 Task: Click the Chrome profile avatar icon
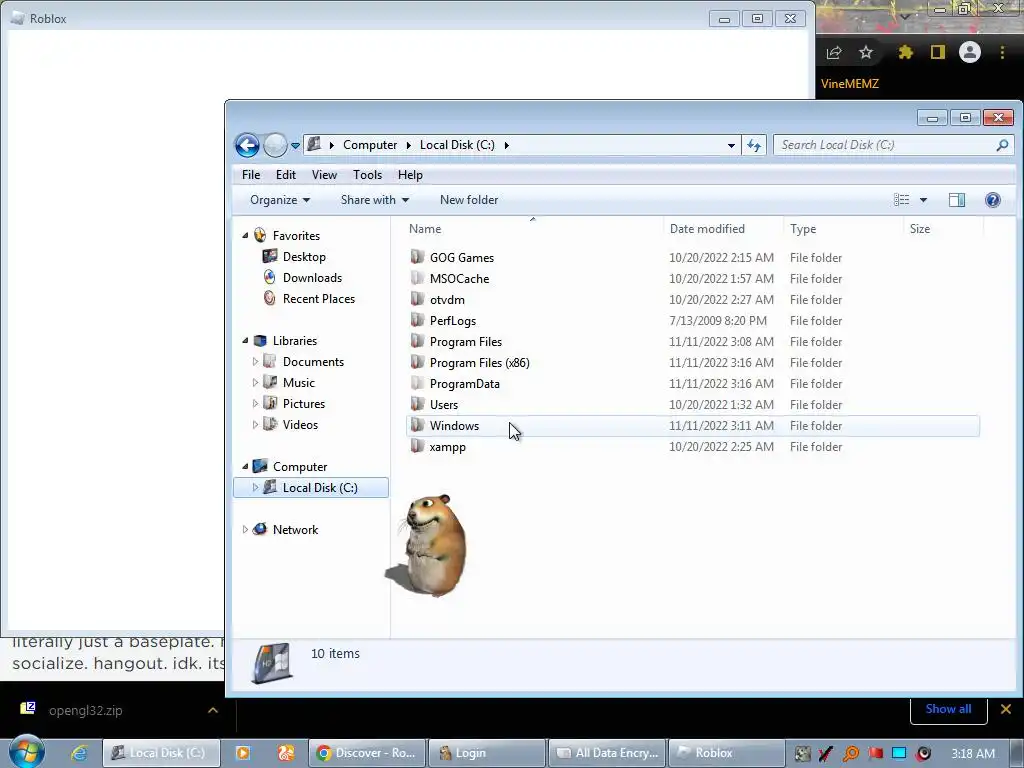(970, 52)
